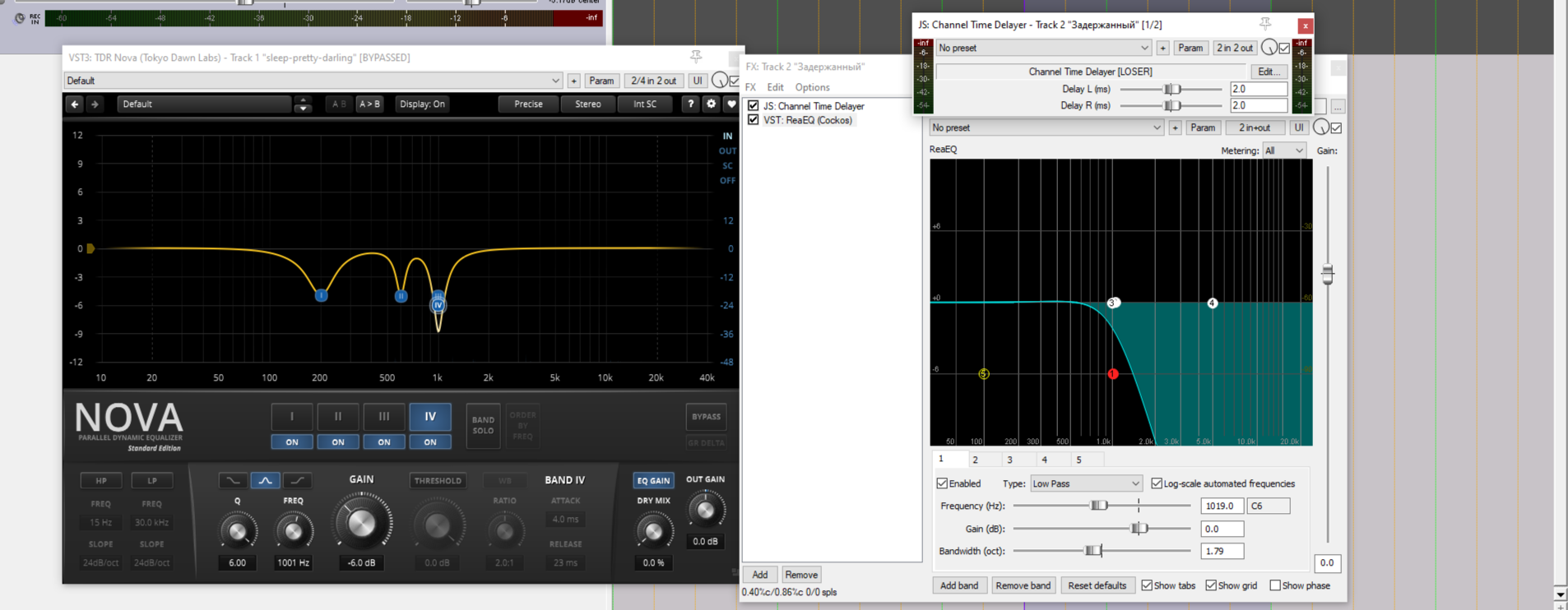Open Nova internal Default preset selector

pyautogui.click(x=205, y=104)
